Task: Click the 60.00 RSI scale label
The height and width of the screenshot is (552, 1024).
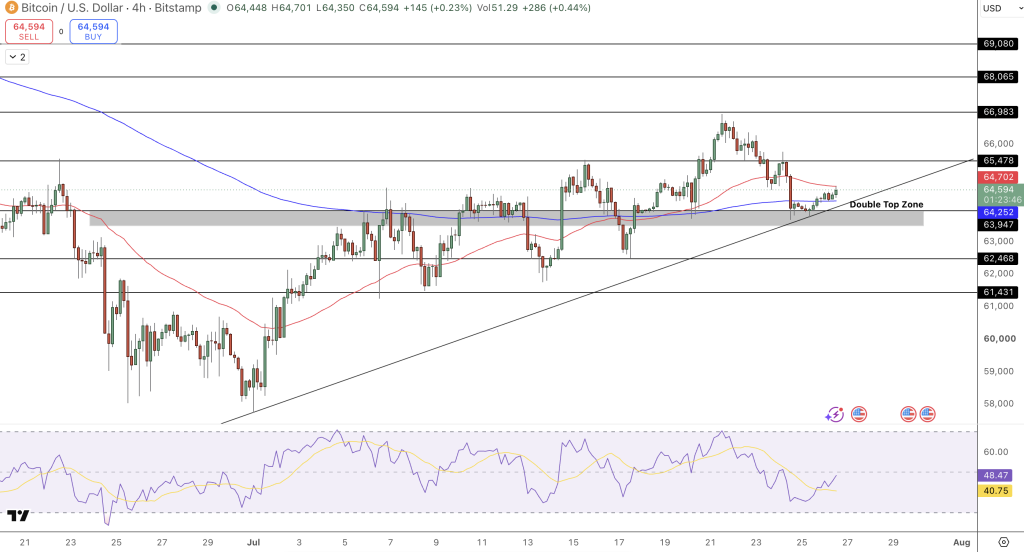Action: click(995, 451)
